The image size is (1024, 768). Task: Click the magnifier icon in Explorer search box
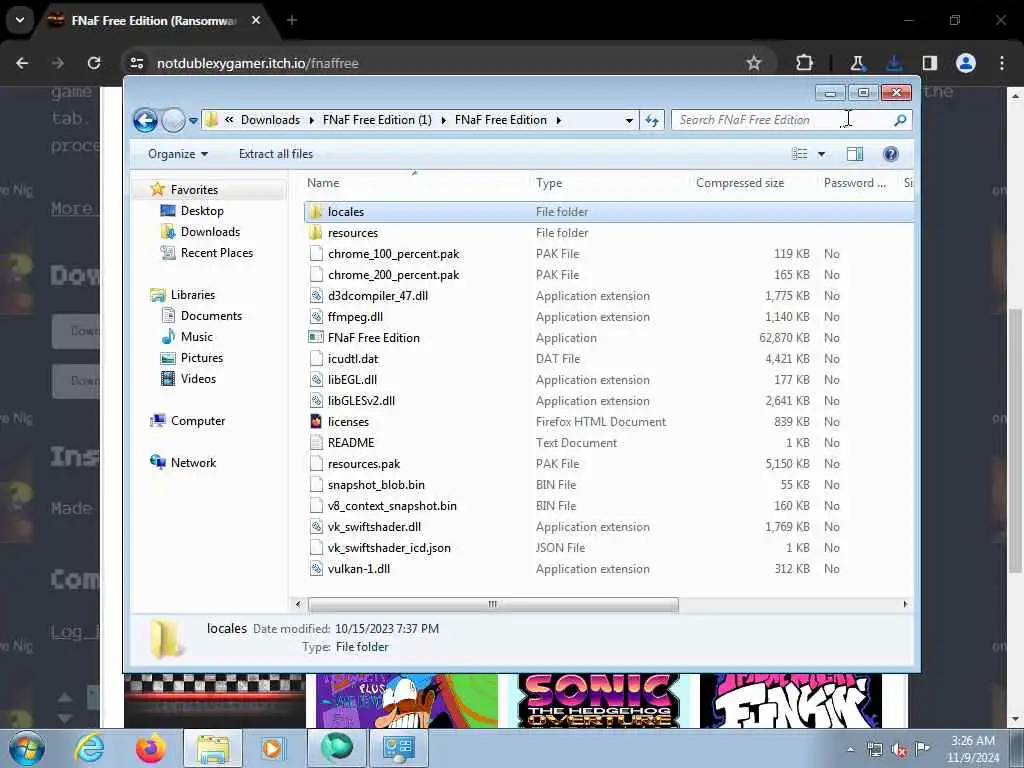[x=900, y=120]
